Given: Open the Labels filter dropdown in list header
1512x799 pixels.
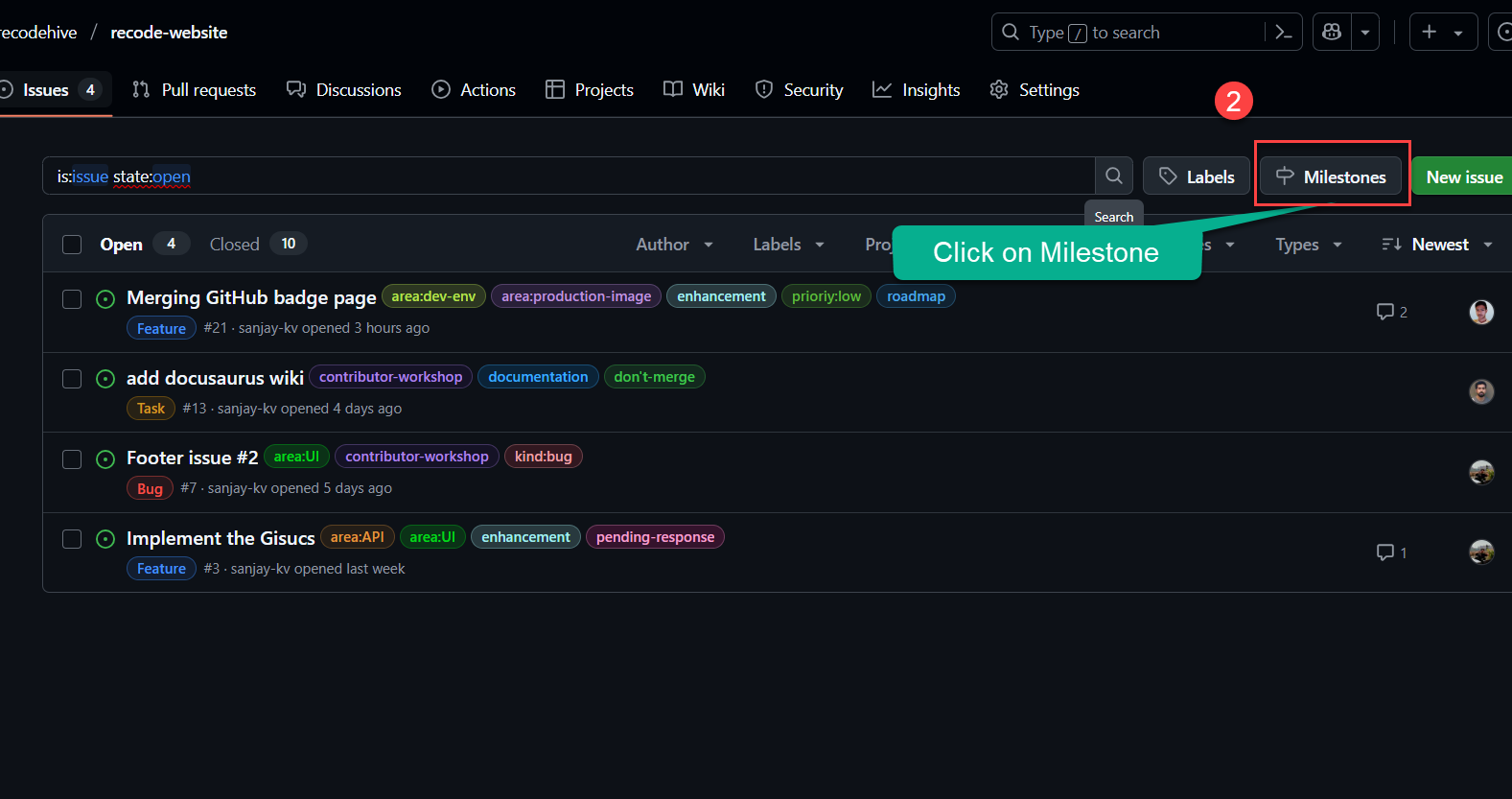Looking at the screenshot, I should 788,245.
